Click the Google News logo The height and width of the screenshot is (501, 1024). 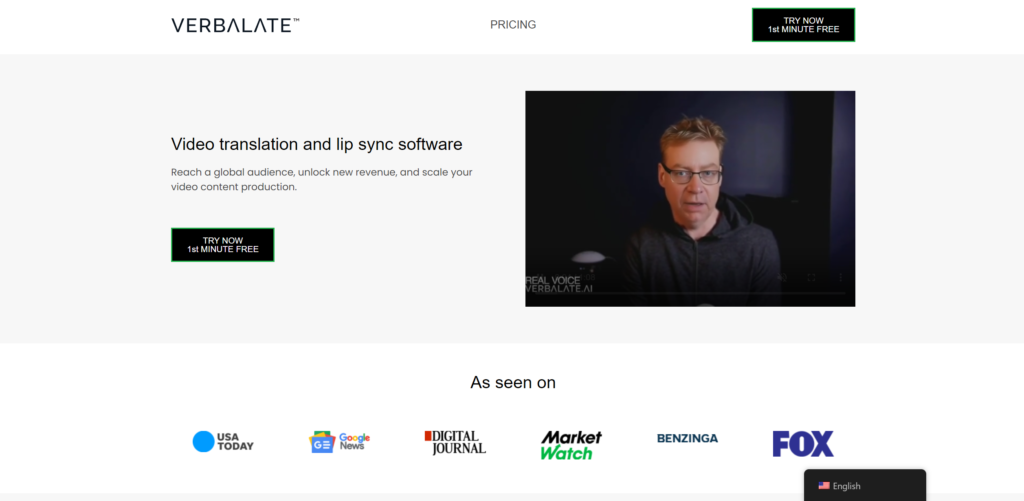(340, 441)
